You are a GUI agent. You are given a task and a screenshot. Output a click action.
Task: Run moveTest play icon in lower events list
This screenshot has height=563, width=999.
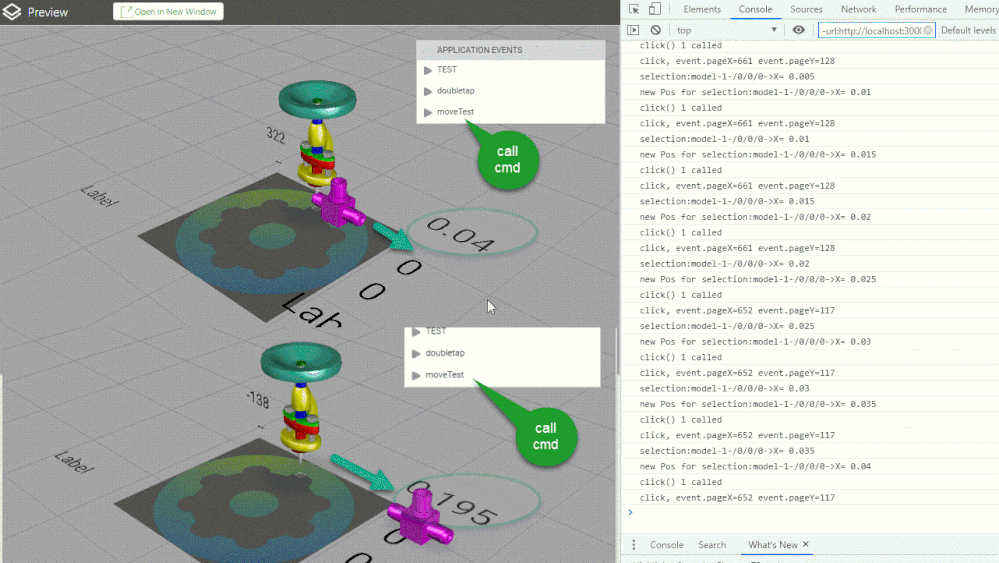pos(416,375)
